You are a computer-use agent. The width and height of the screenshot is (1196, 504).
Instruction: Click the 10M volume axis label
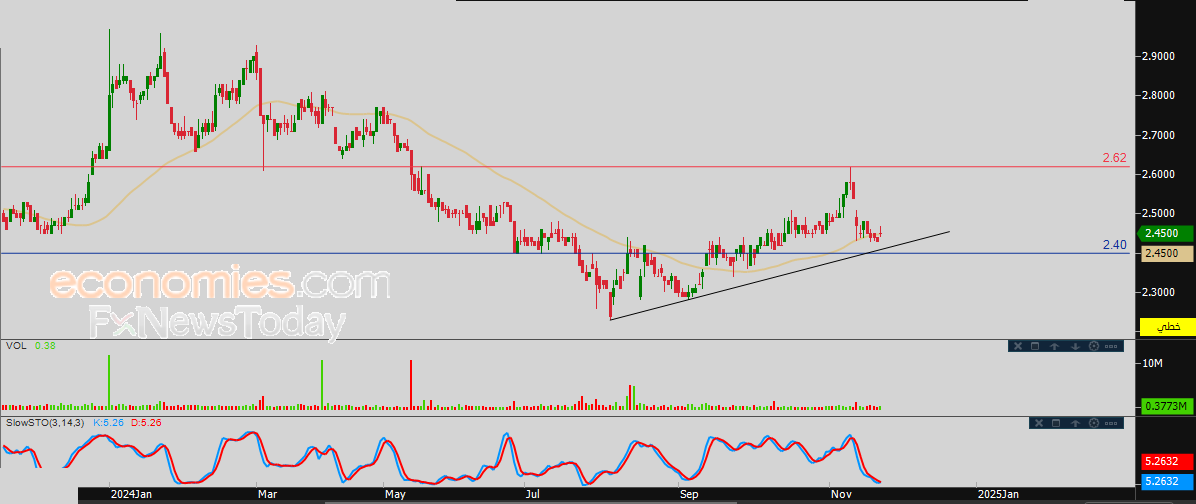(1151, 364)
